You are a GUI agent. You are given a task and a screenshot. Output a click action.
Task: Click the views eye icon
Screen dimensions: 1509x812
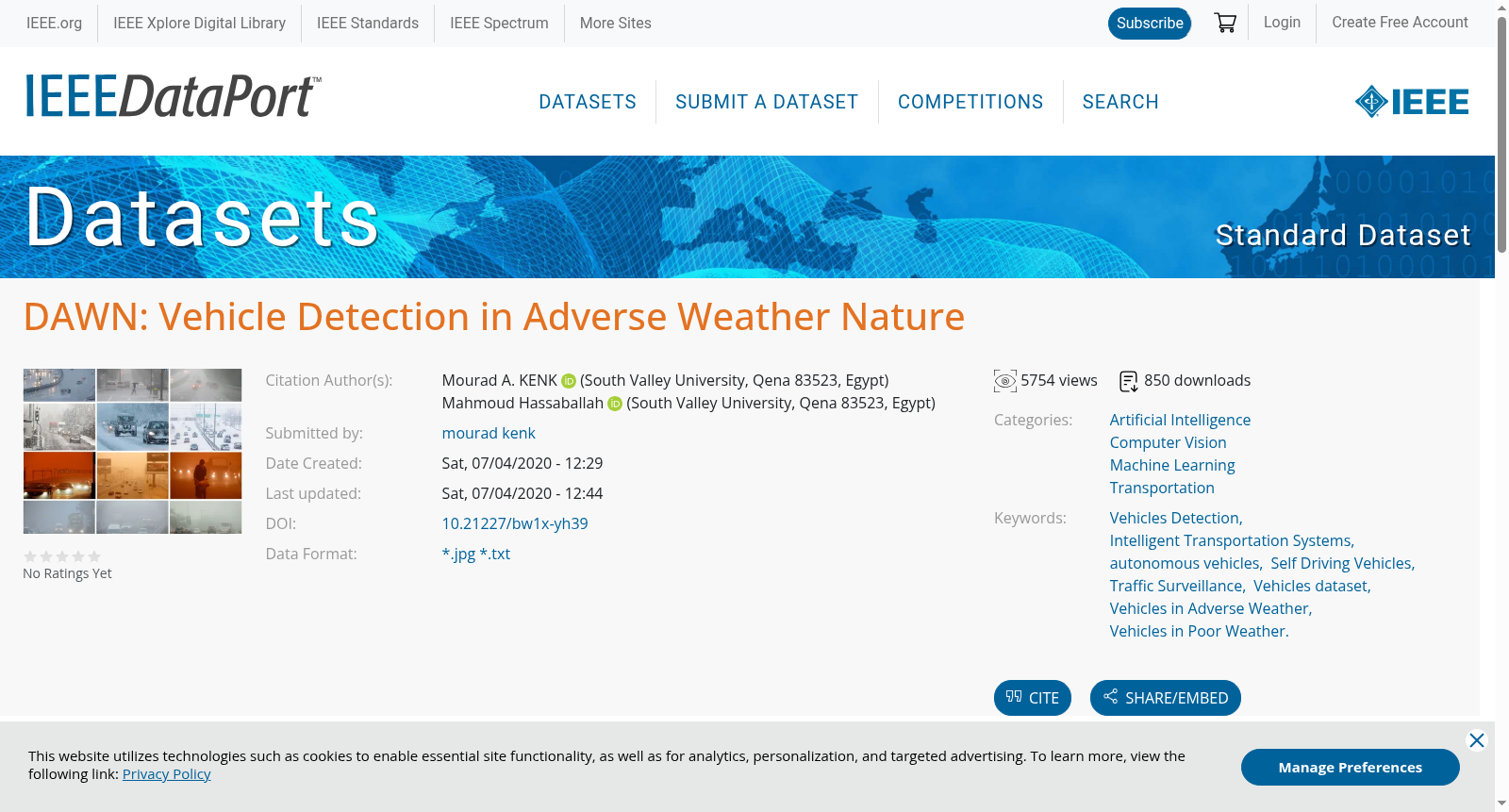(1005, 381)
